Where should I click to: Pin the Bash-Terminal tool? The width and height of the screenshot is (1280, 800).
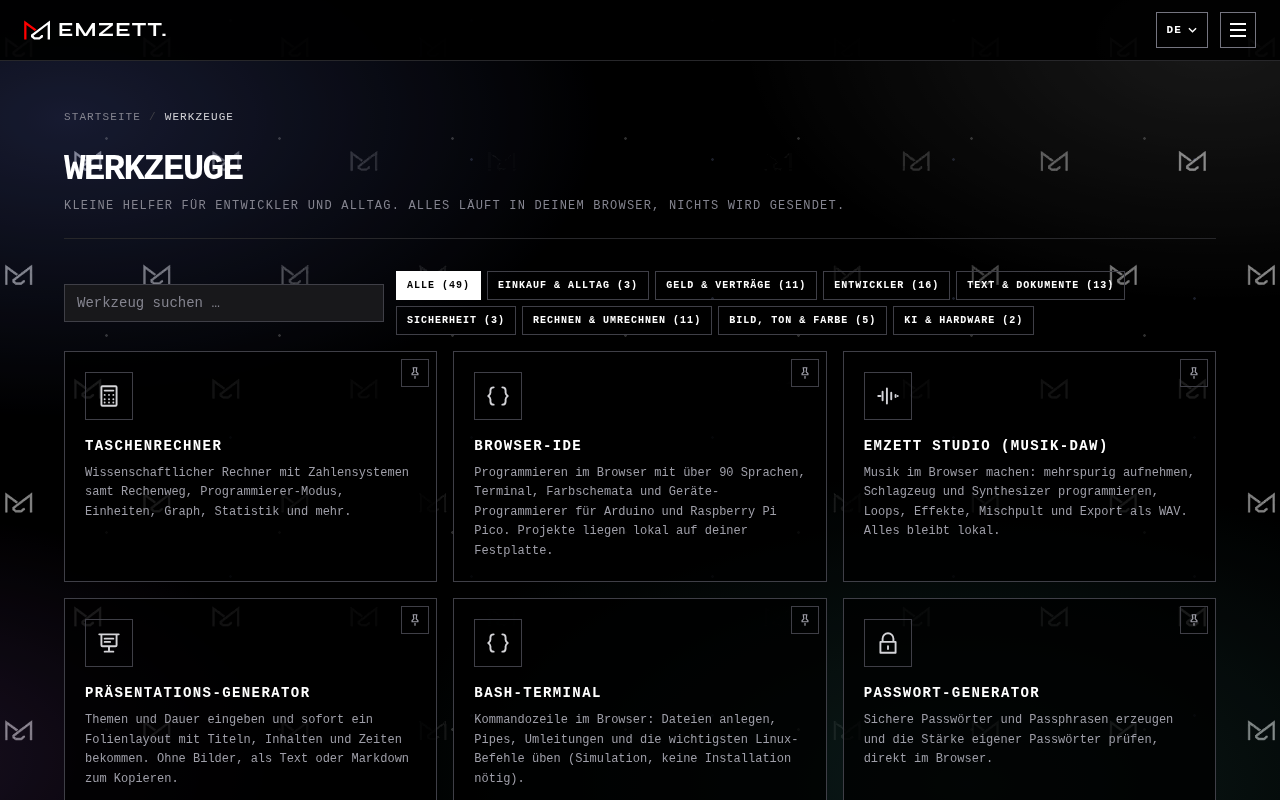[x=805, y=620]
